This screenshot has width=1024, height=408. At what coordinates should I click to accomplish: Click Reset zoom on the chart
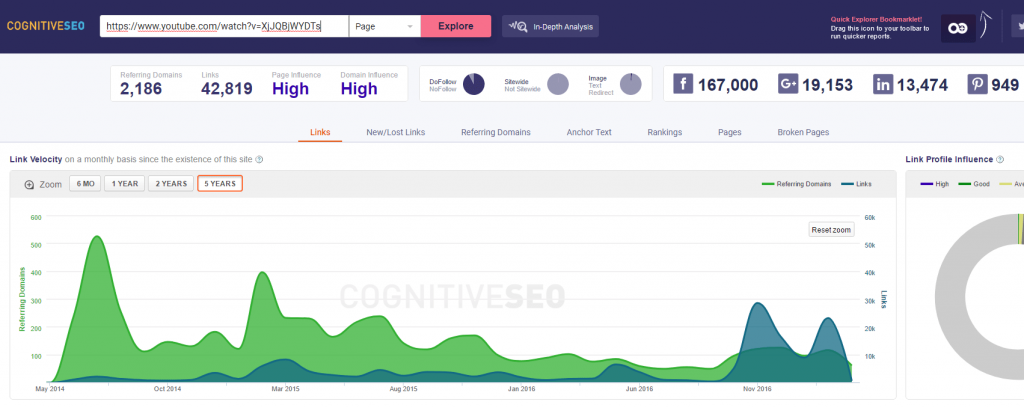coord(830,230)
